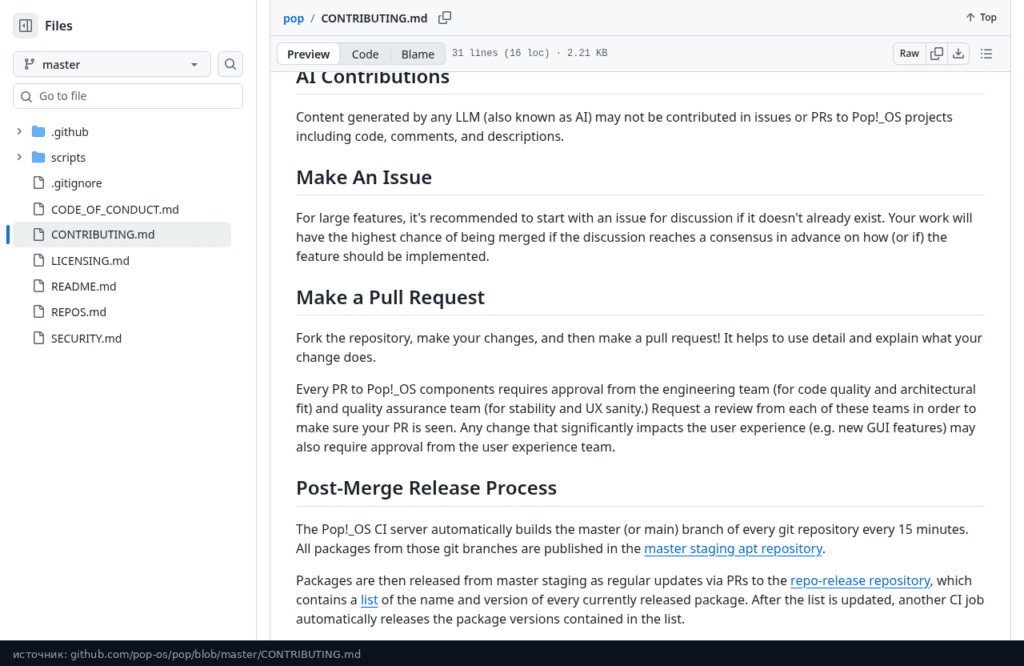The image size is (1024, 666).
Task: Expand the .github folder chevron
Action: [19, 132]
